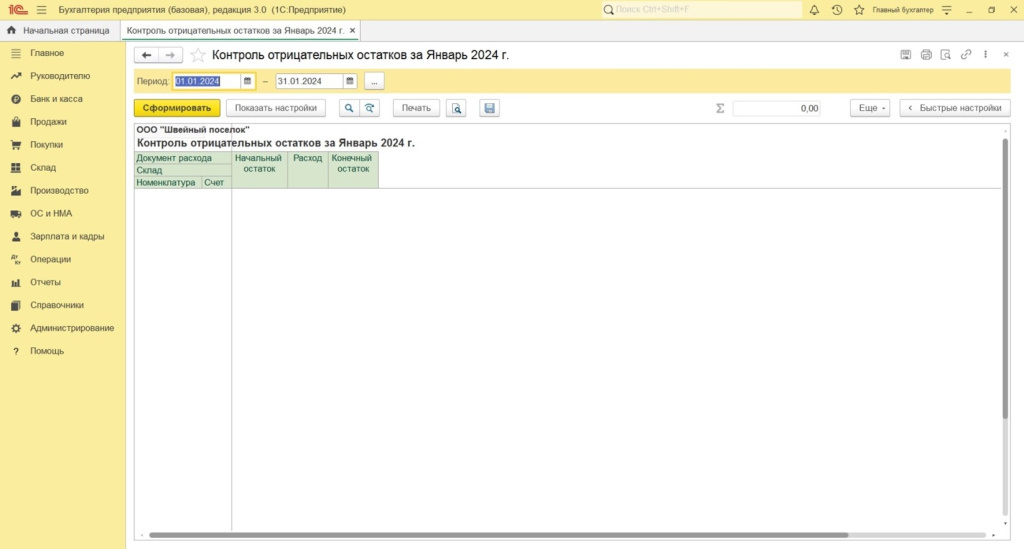Open the Продажи section in sidebar
1024x549 pixels.
(x=48, y=122)
